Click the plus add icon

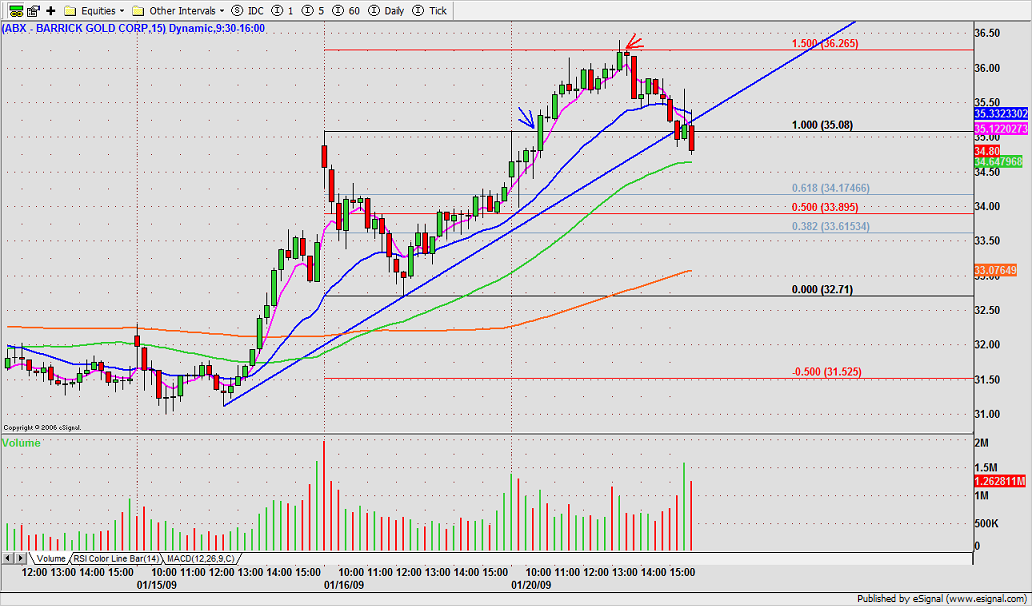(51, 11)
